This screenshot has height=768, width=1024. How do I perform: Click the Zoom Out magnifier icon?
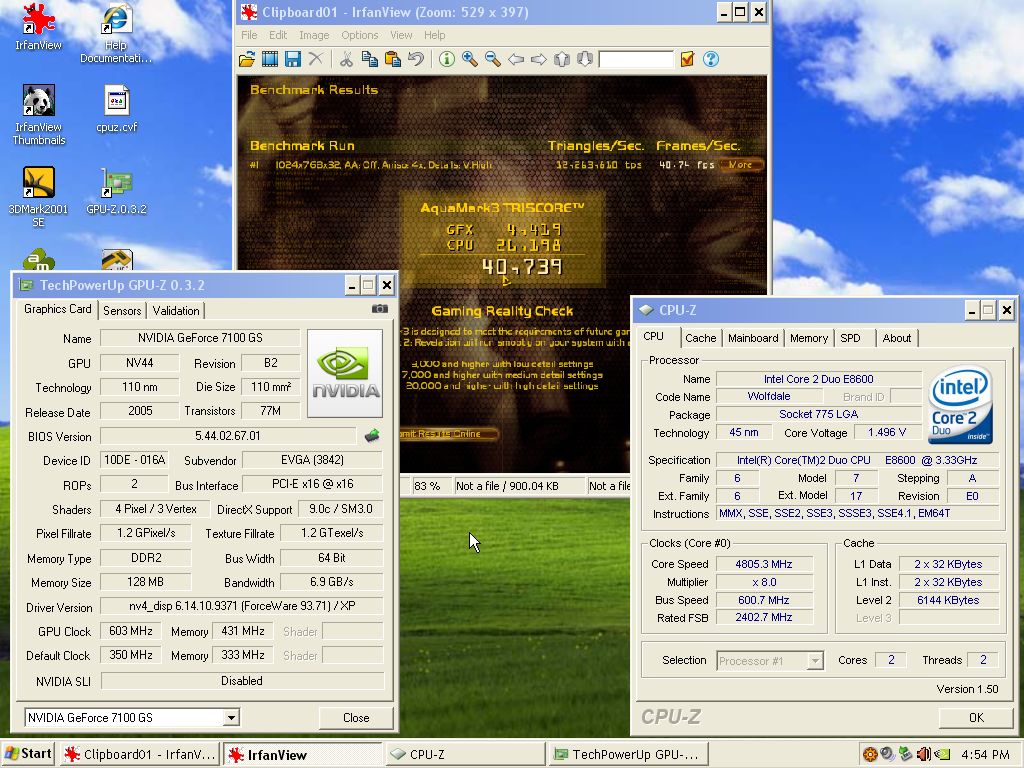coord(492,59)
